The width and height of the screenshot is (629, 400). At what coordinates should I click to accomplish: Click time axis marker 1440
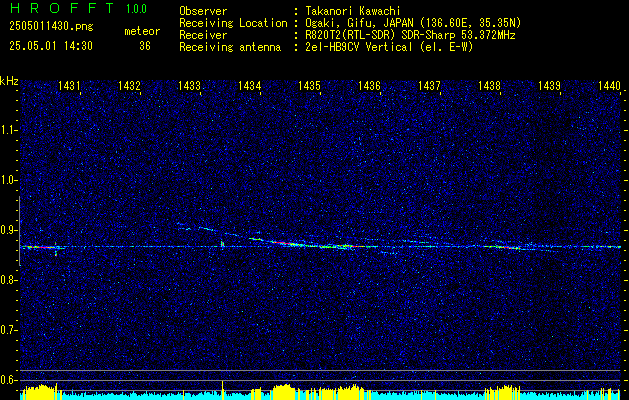609,85
